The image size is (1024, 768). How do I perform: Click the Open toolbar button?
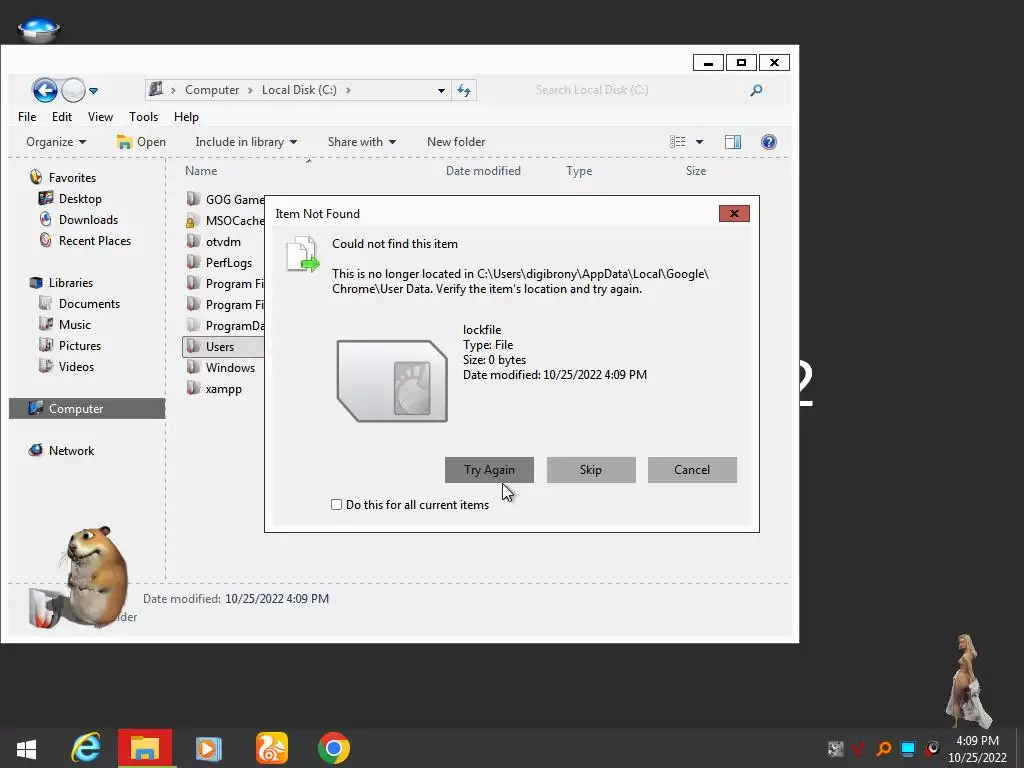tap(141, 142)
